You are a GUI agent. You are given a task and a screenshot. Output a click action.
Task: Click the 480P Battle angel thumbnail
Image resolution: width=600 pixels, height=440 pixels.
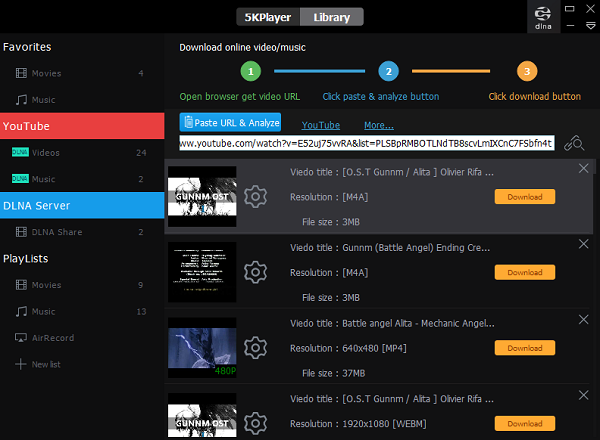point(202,347)
